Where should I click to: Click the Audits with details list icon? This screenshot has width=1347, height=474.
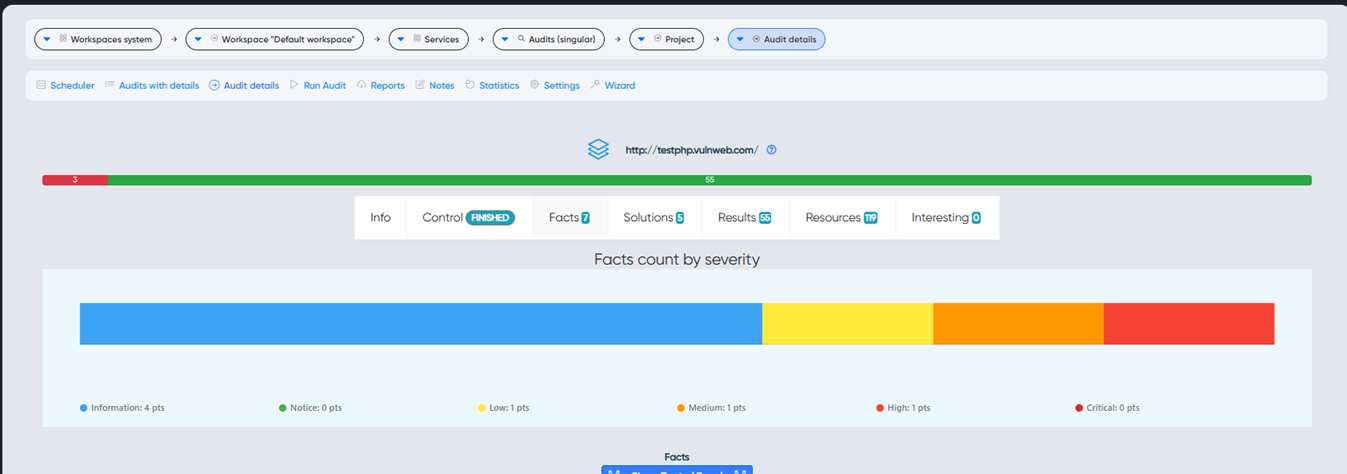pos(110,85)
